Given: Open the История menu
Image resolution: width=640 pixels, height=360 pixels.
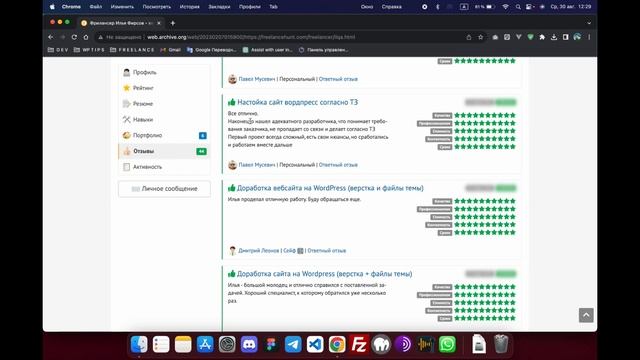Looking at the screenshot, I should 189,7.
